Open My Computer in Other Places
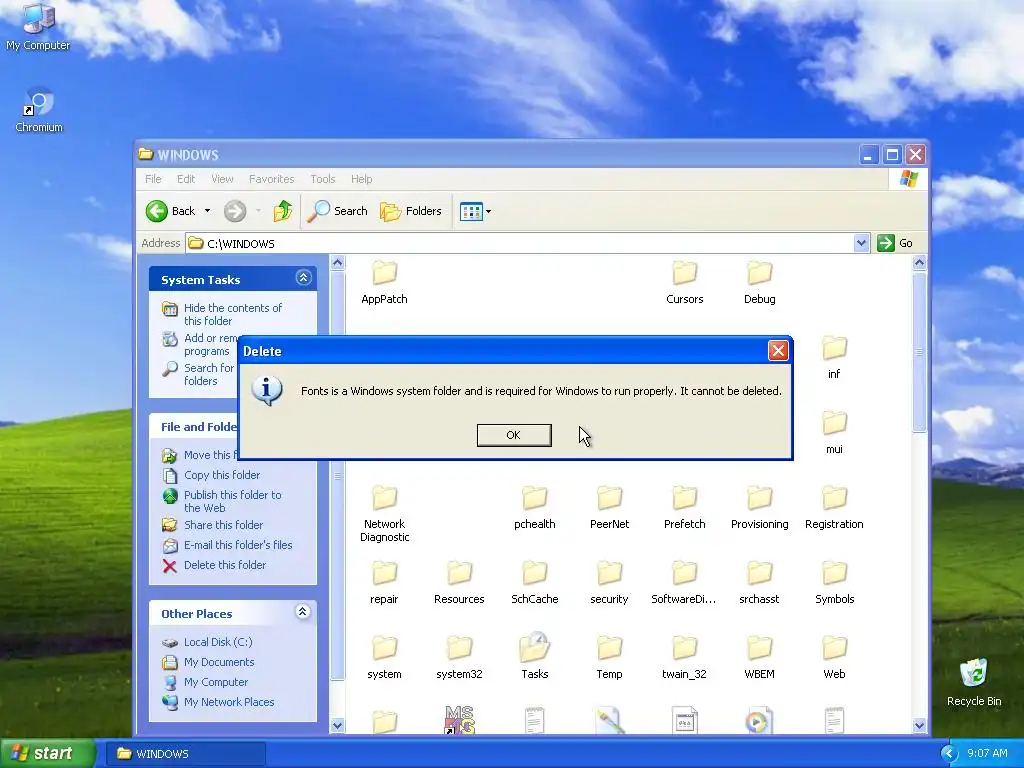The width and height of the screenshot is (1024, 768). coord(216,682)
